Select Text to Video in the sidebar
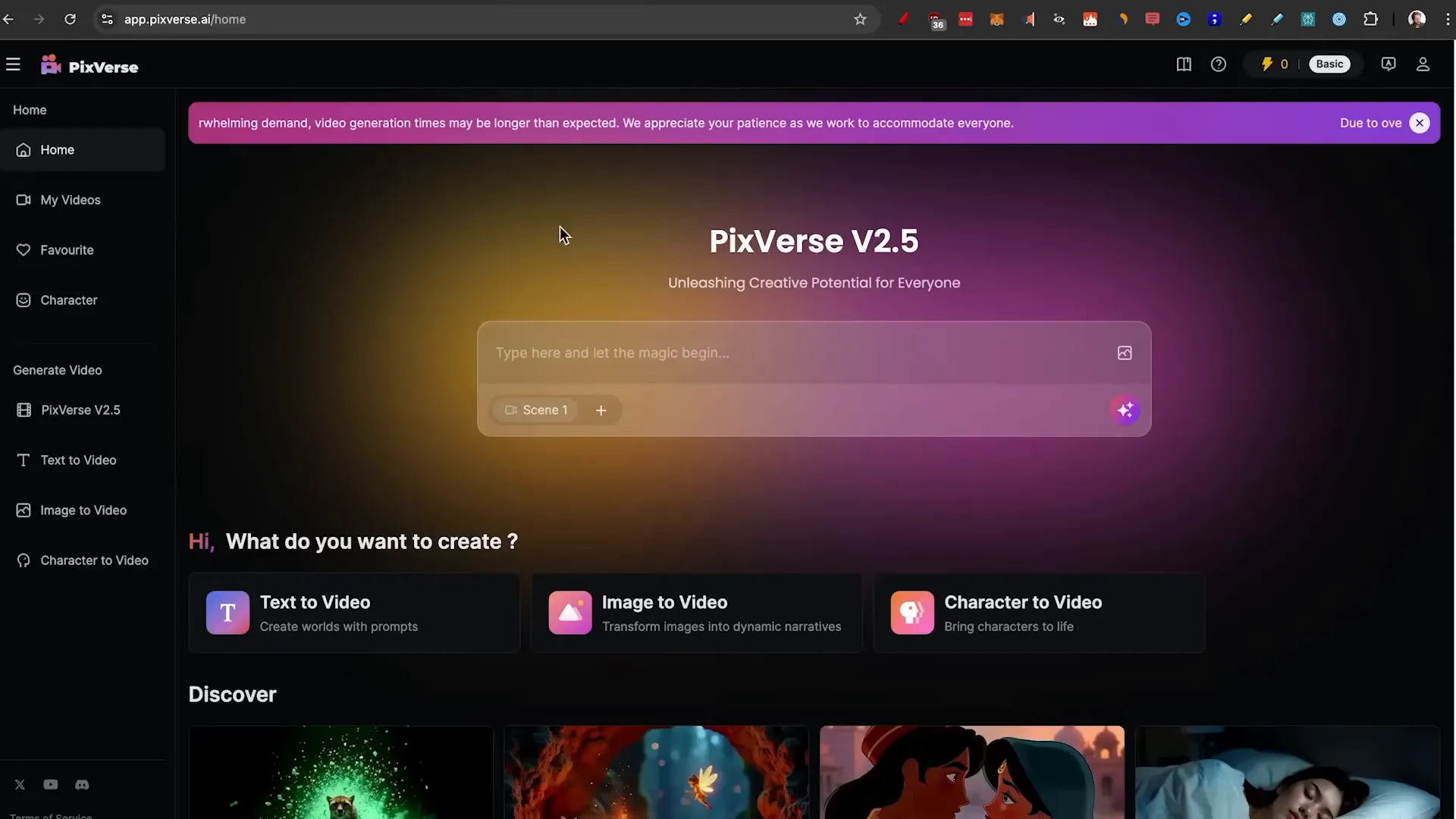The image size is (1456, 819). pos(78,460)
